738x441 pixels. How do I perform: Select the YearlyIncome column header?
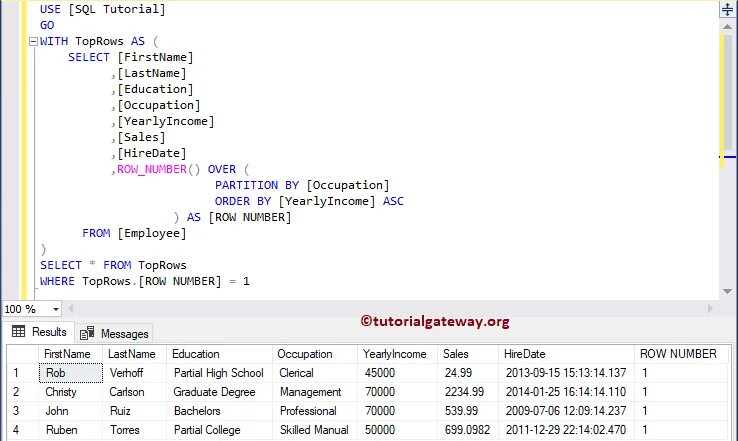pyautogui.click(x=398, y=354)
